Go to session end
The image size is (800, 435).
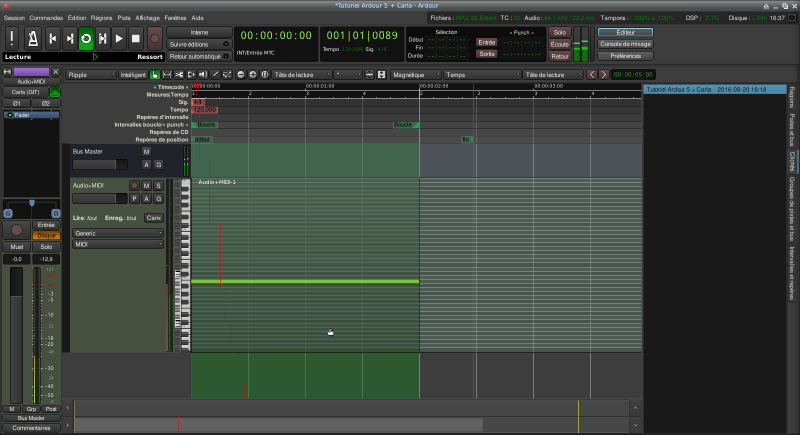[x=69, y=39]
